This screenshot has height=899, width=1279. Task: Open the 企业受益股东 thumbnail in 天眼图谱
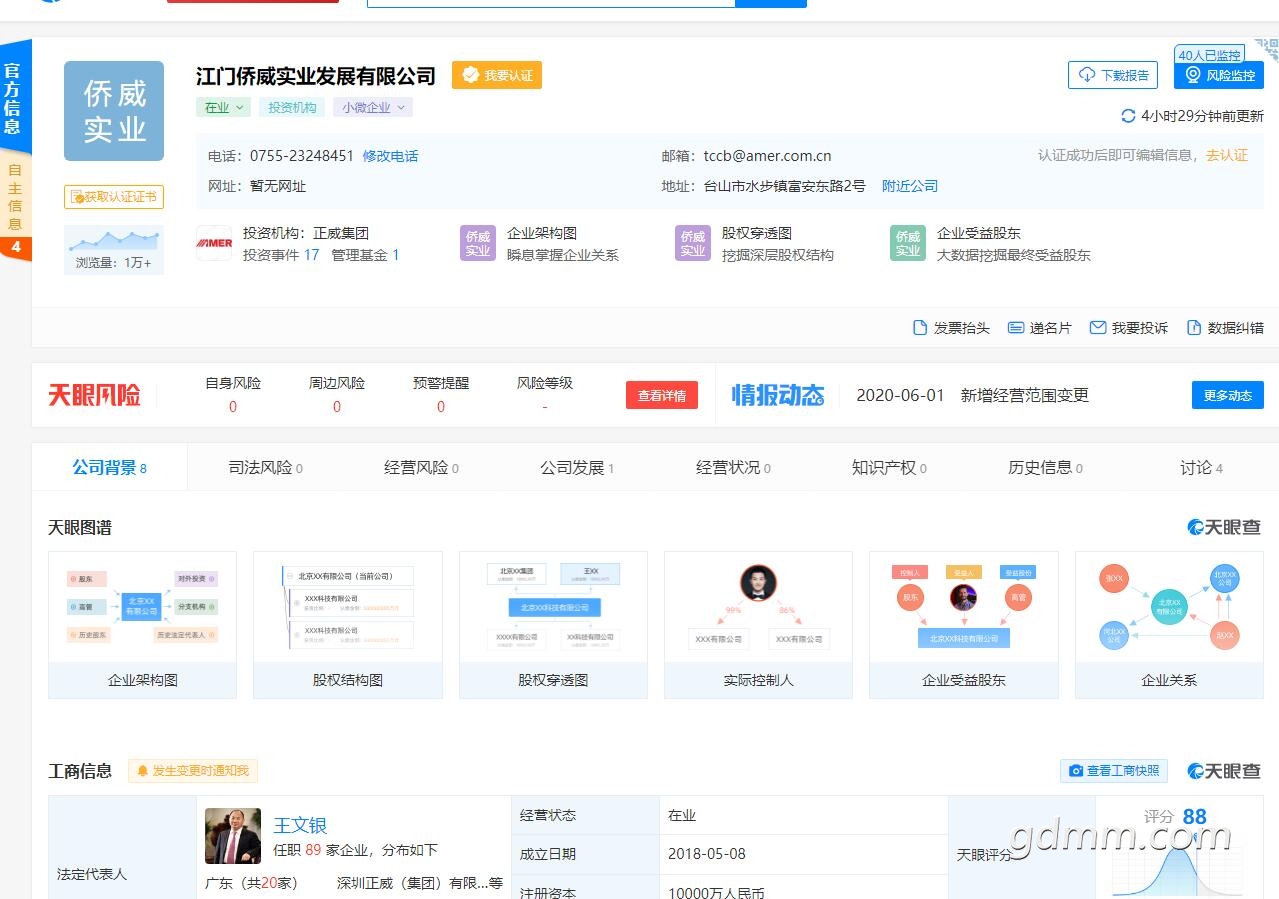coord(964,625)
